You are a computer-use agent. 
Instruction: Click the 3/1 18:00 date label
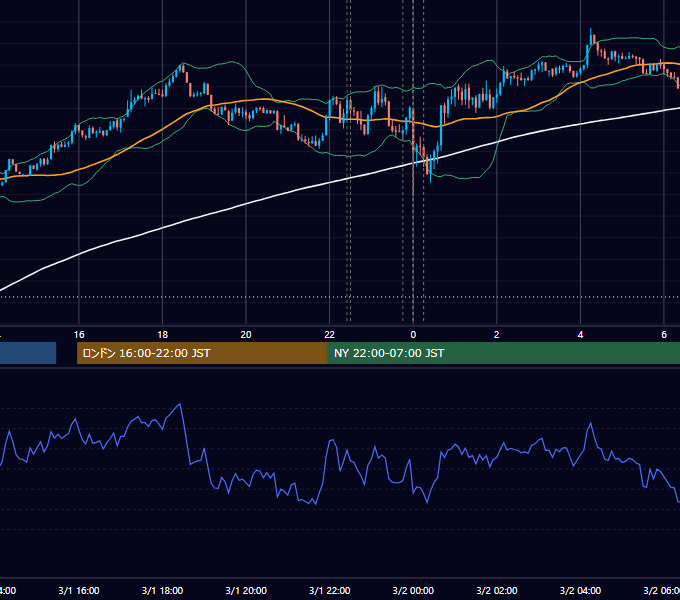point(163,590)
